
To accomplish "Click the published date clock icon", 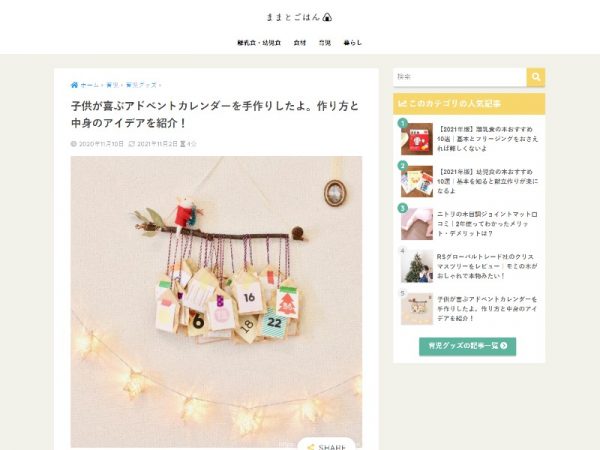I will tap(74, 144).
